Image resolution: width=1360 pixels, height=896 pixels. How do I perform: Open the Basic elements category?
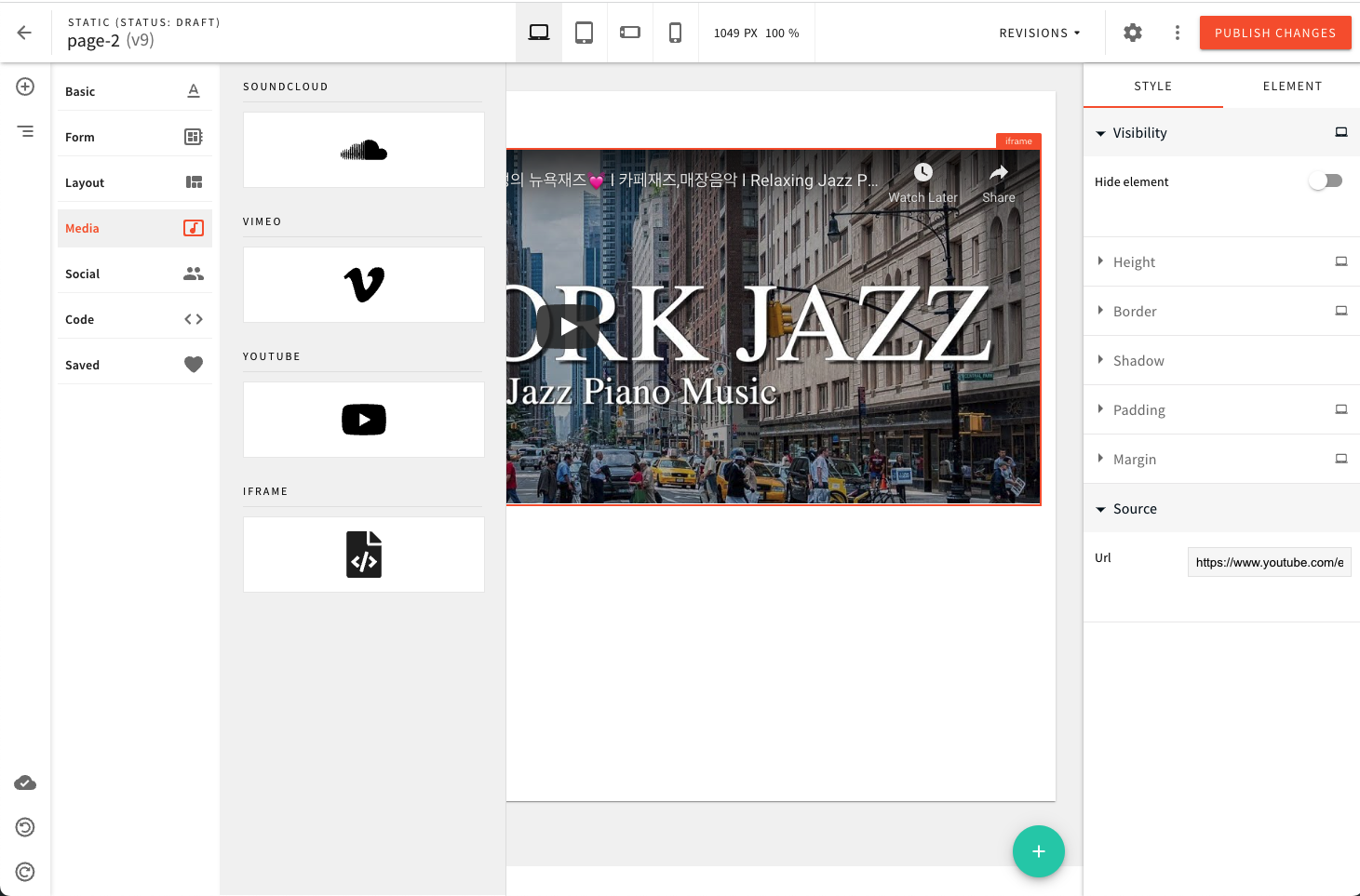(x=135, y=91)
